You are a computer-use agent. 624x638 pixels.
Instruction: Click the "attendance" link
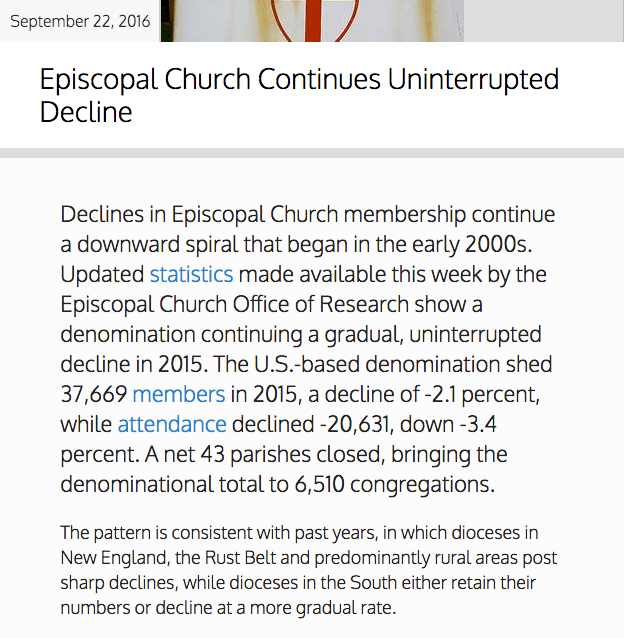pyautogui.click(x=172, y=424)
